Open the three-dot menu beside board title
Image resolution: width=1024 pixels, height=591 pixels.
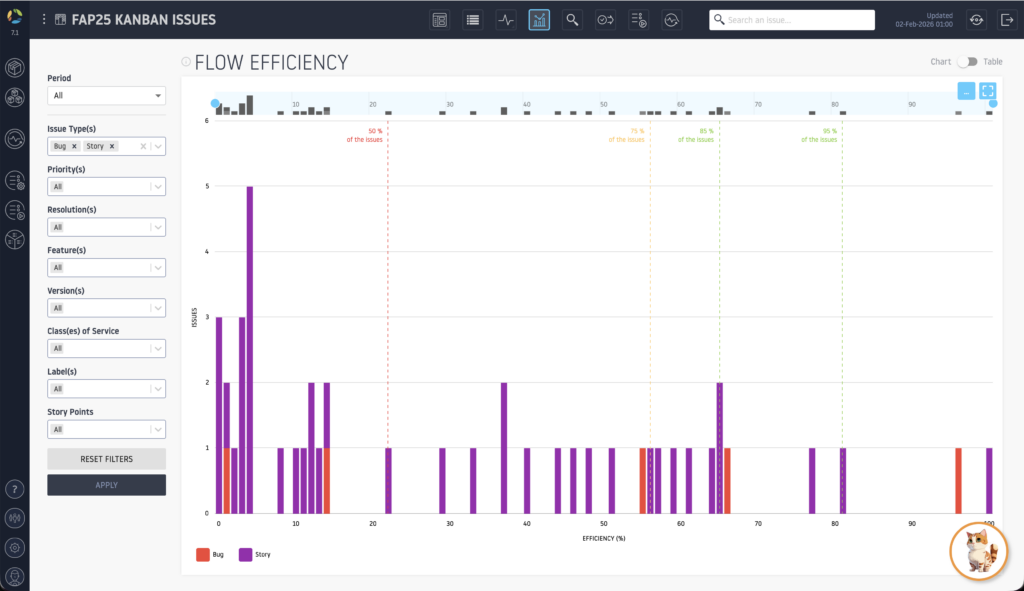[x=44, y=19]
